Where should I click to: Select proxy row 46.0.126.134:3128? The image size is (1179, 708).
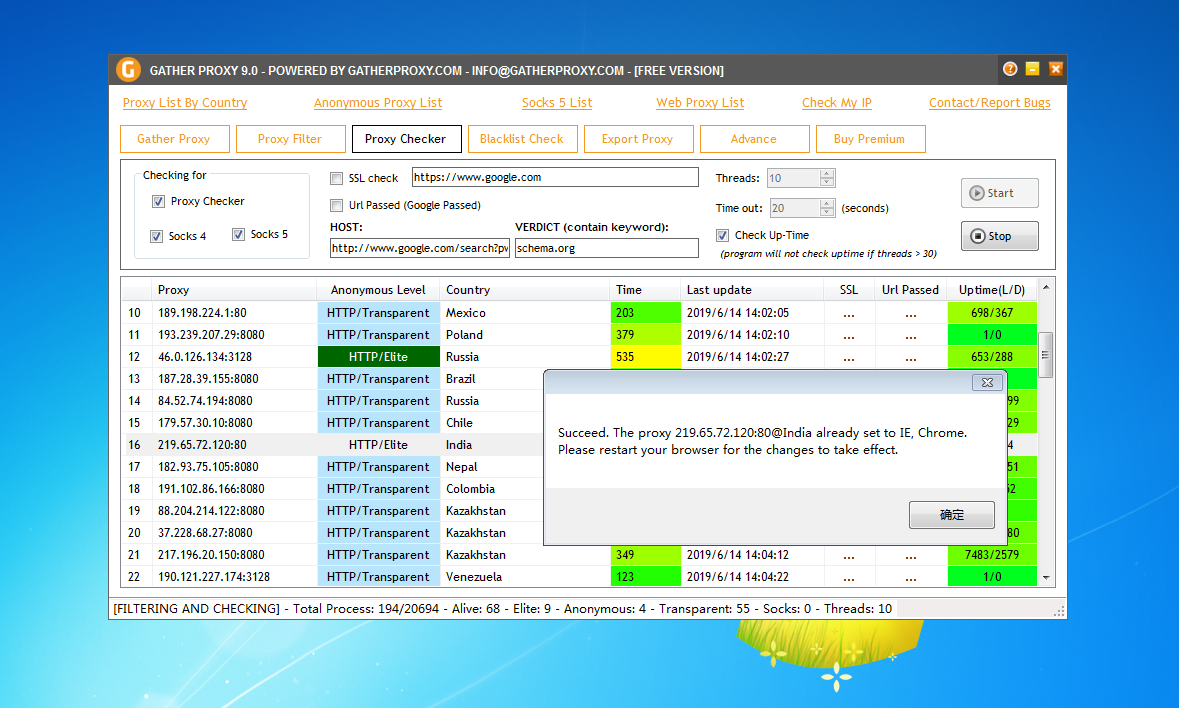click(580, 357)
